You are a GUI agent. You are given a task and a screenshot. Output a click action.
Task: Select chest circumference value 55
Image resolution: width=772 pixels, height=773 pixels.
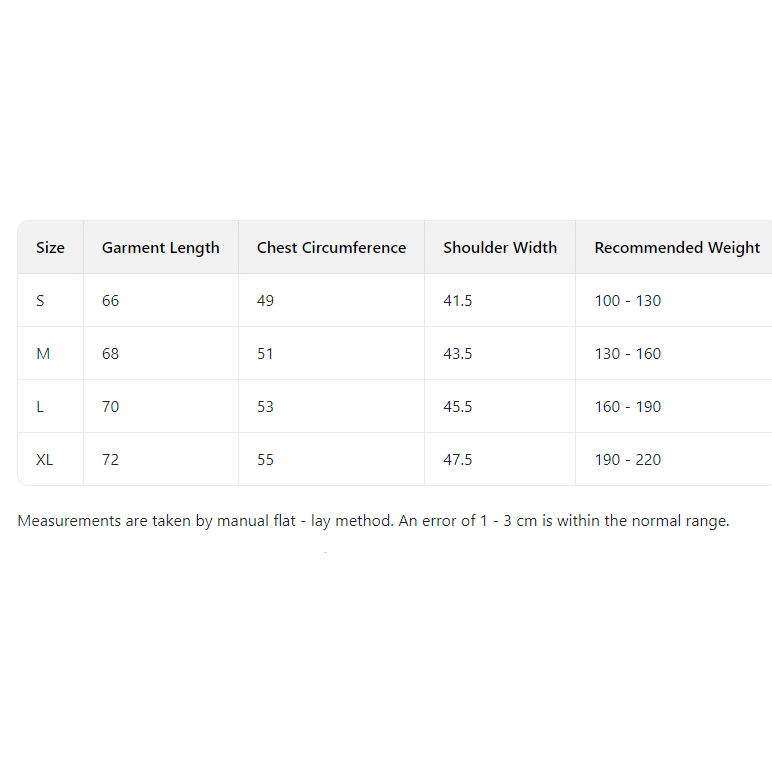coord(265,459)
